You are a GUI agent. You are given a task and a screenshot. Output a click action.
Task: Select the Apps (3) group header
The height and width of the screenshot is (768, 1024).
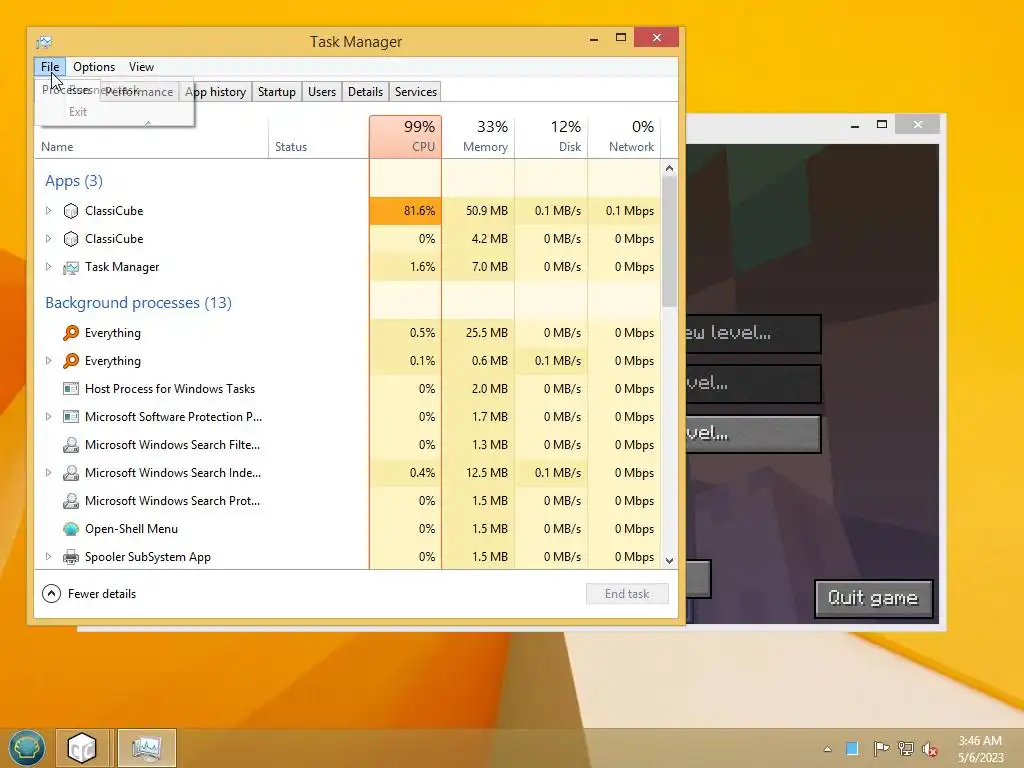pos(74,181)
